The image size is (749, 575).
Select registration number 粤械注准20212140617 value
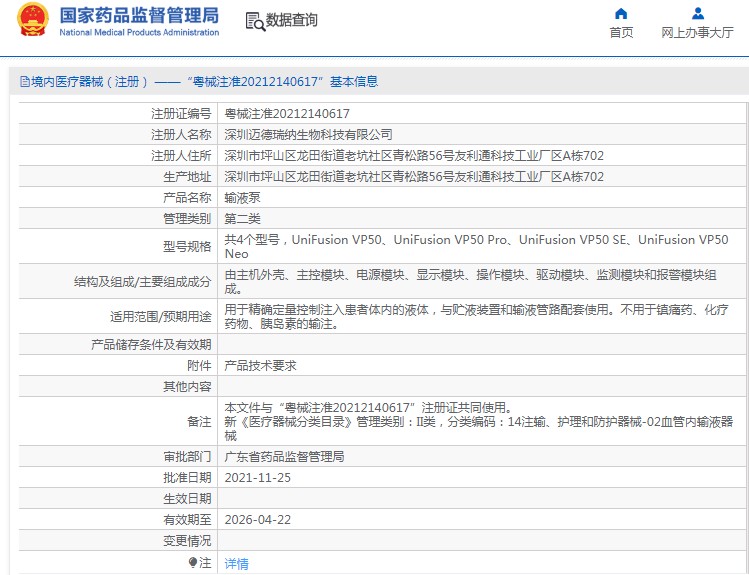[x=287, y=114]
